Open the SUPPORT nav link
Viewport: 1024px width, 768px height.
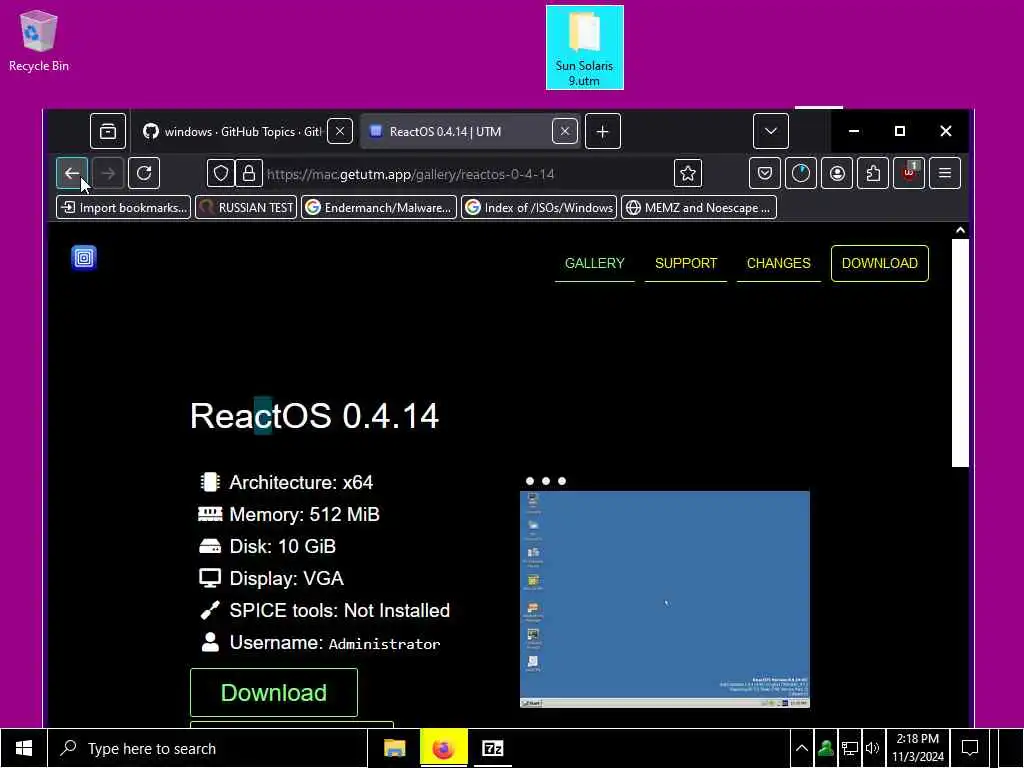pos(686,263)
